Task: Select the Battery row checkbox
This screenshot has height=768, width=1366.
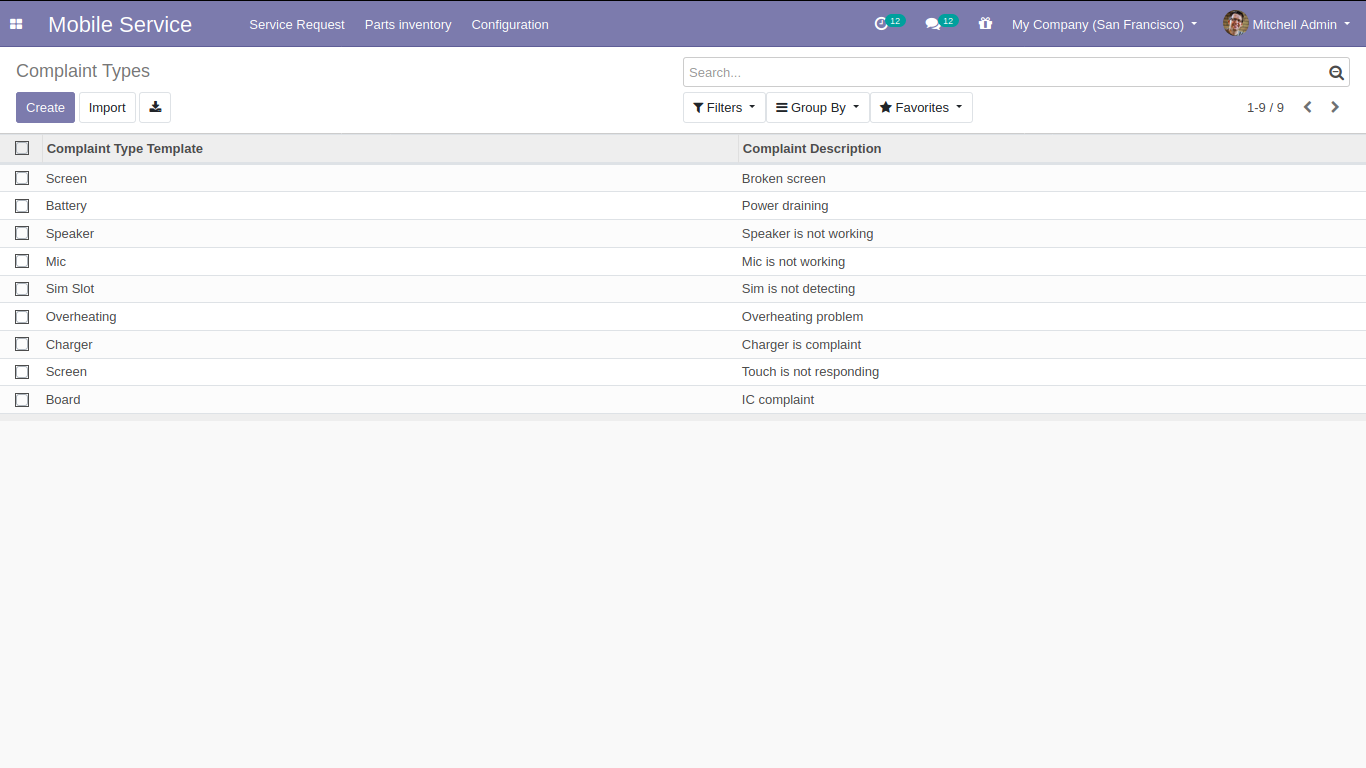Action: click(x=22, y=206)
